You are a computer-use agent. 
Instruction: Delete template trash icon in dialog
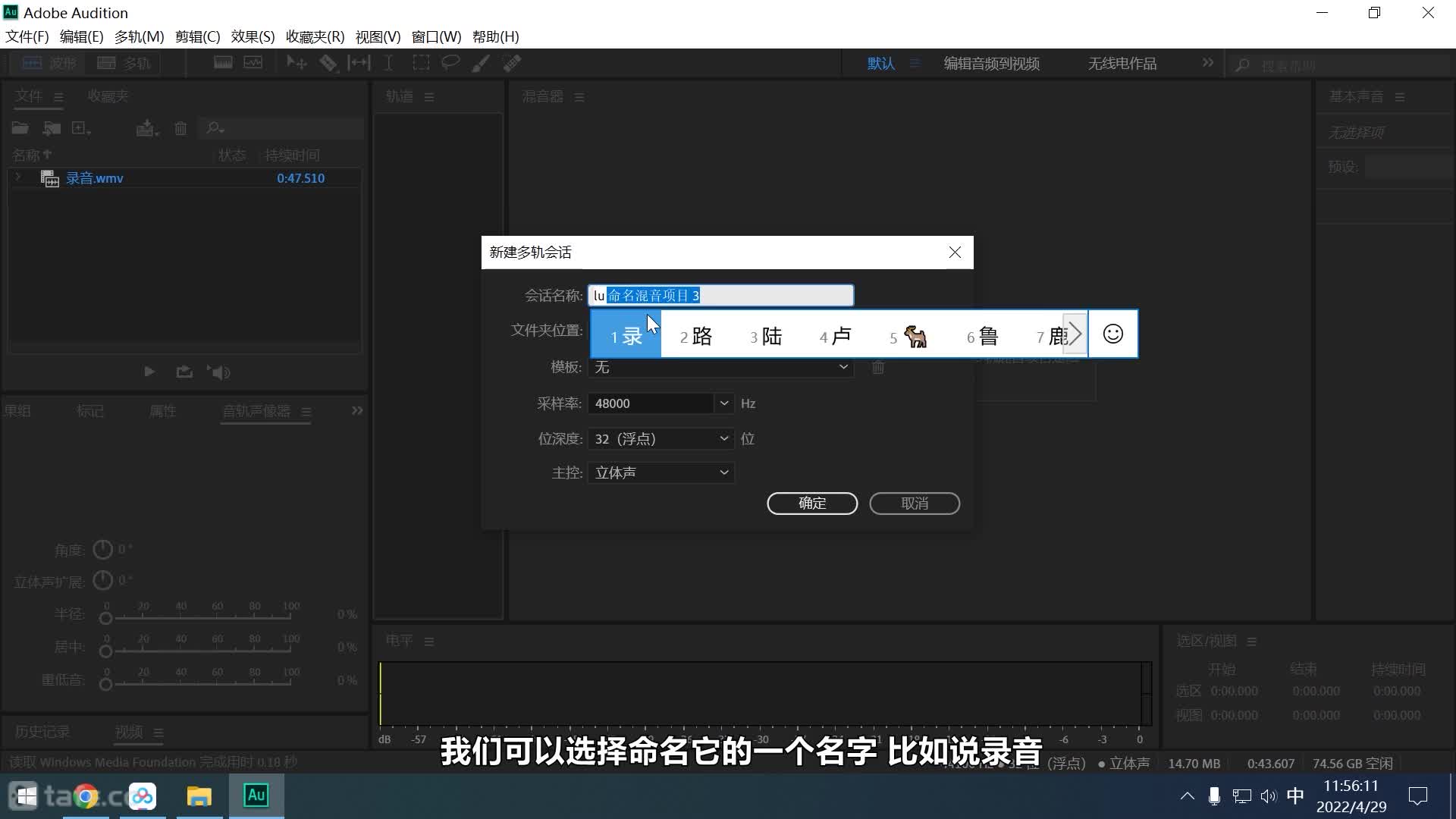pyautogui.click(x=878, y=367)
